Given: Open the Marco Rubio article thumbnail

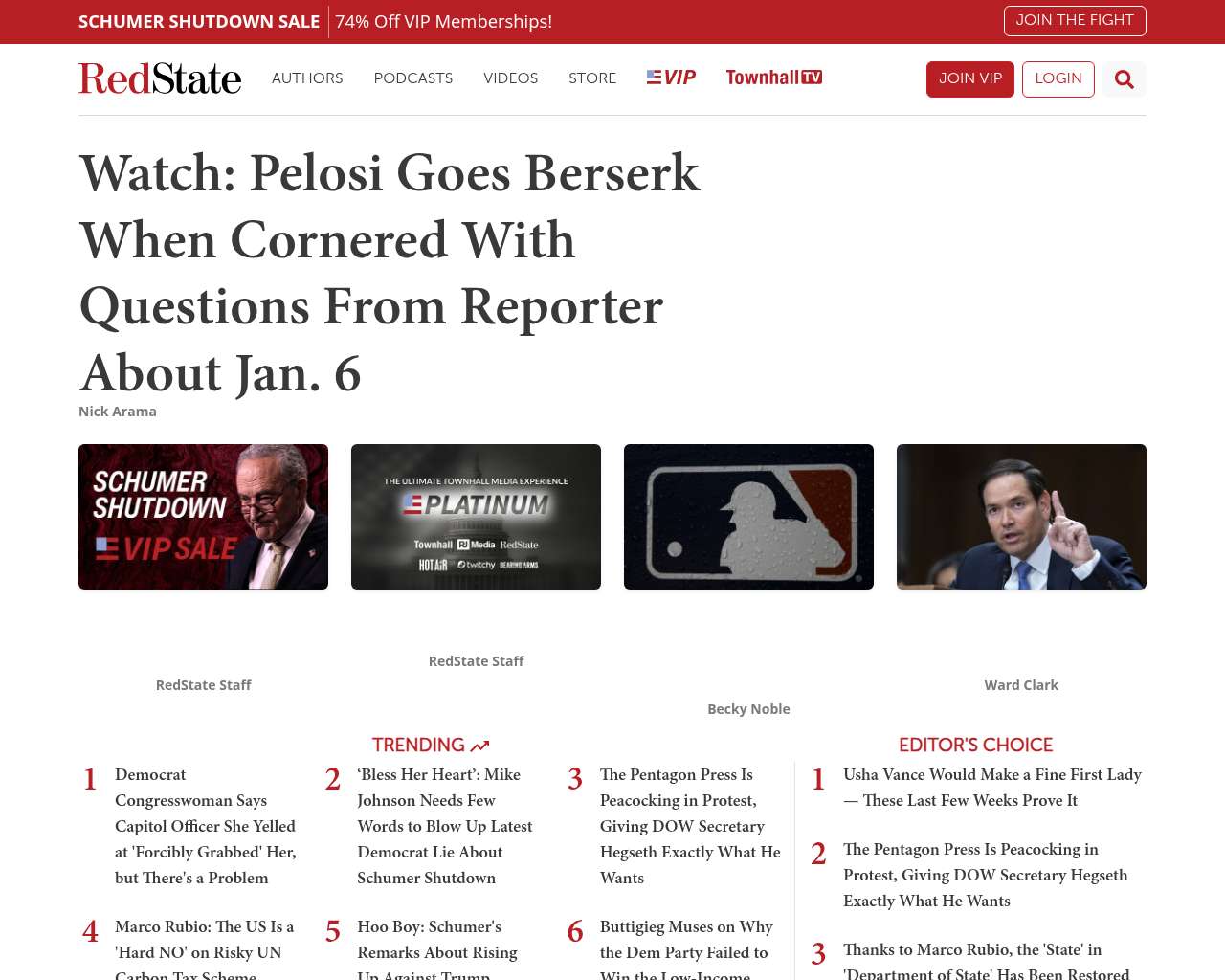Looking at the screenshot, I should point(1021,517).
